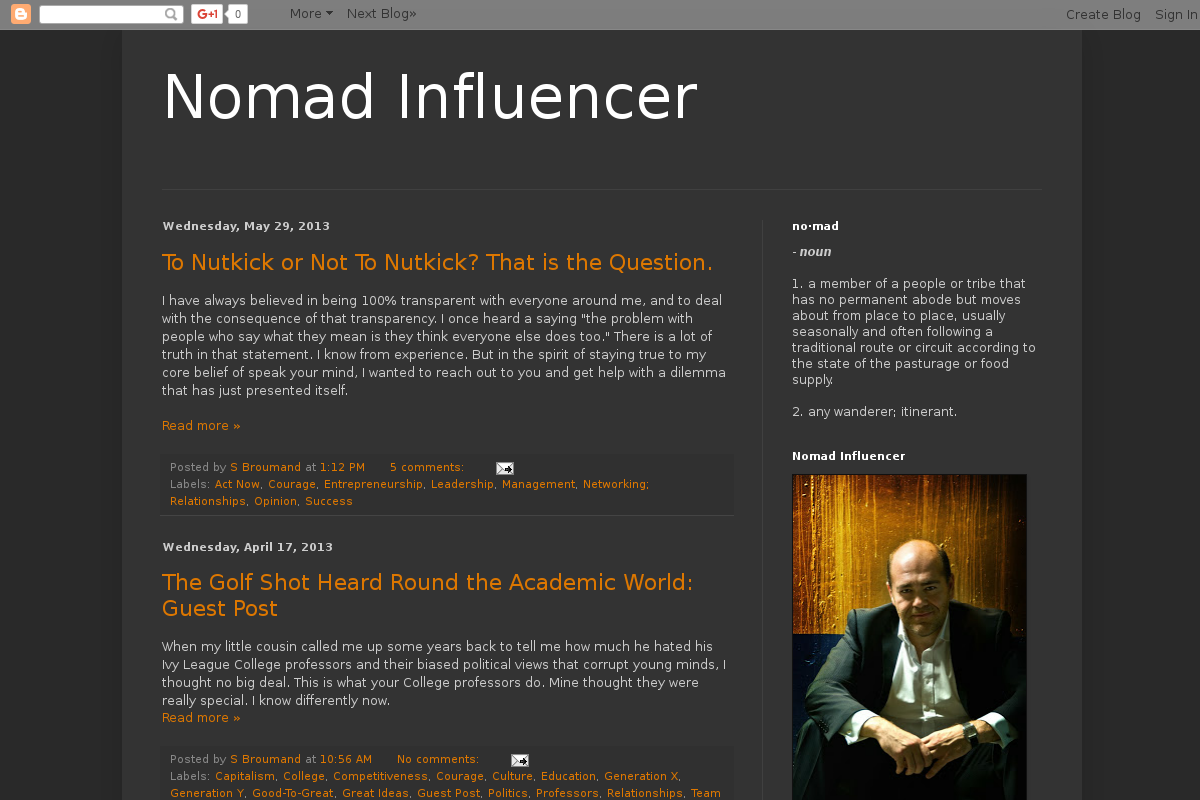Go to Next Blog
The width and height of the screenshot is (1200, 800).
click(381, 14)
